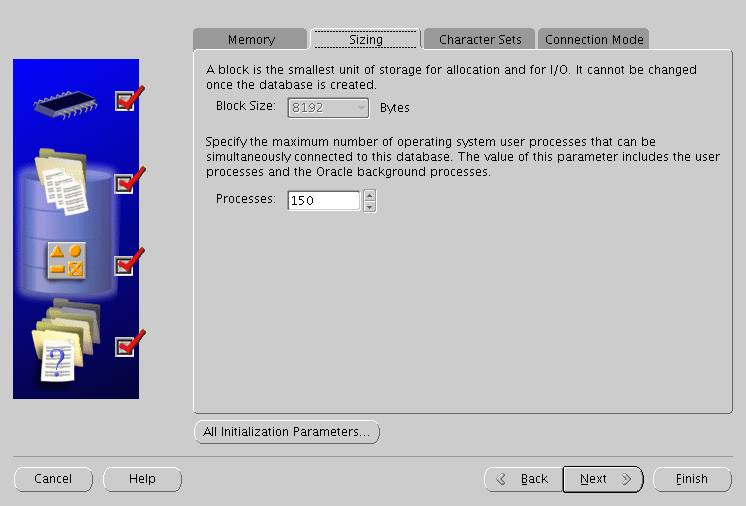Click the memory chip icon
The height and width of the screenshot is (506, 746).
[66, 104]
